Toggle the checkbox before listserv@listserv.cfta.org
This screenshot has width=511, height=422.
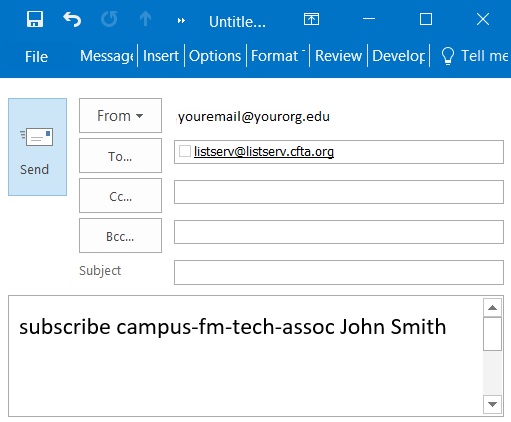pyautogui.click(x=185, y=151)
